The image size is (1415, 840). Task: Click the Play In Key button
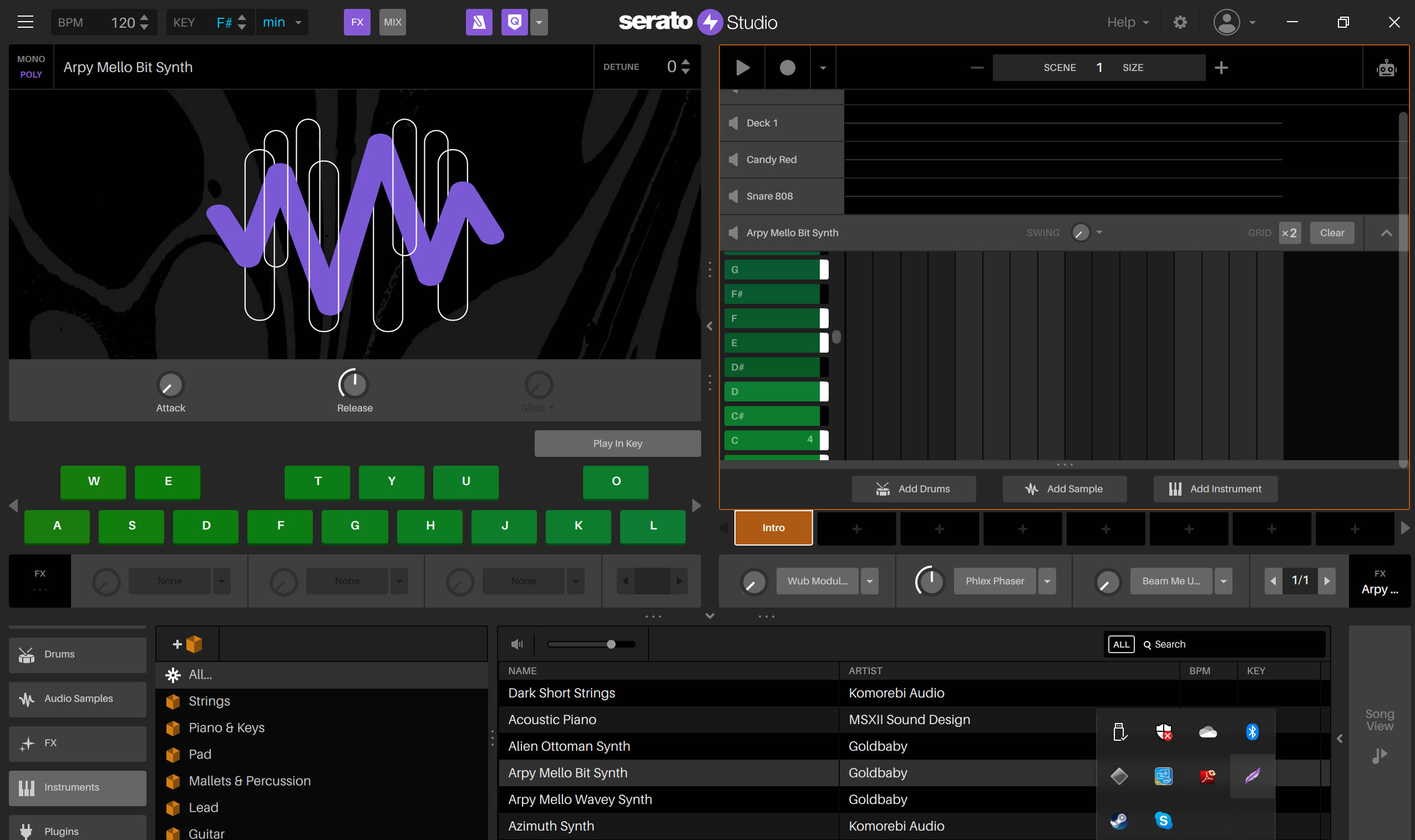617,443
